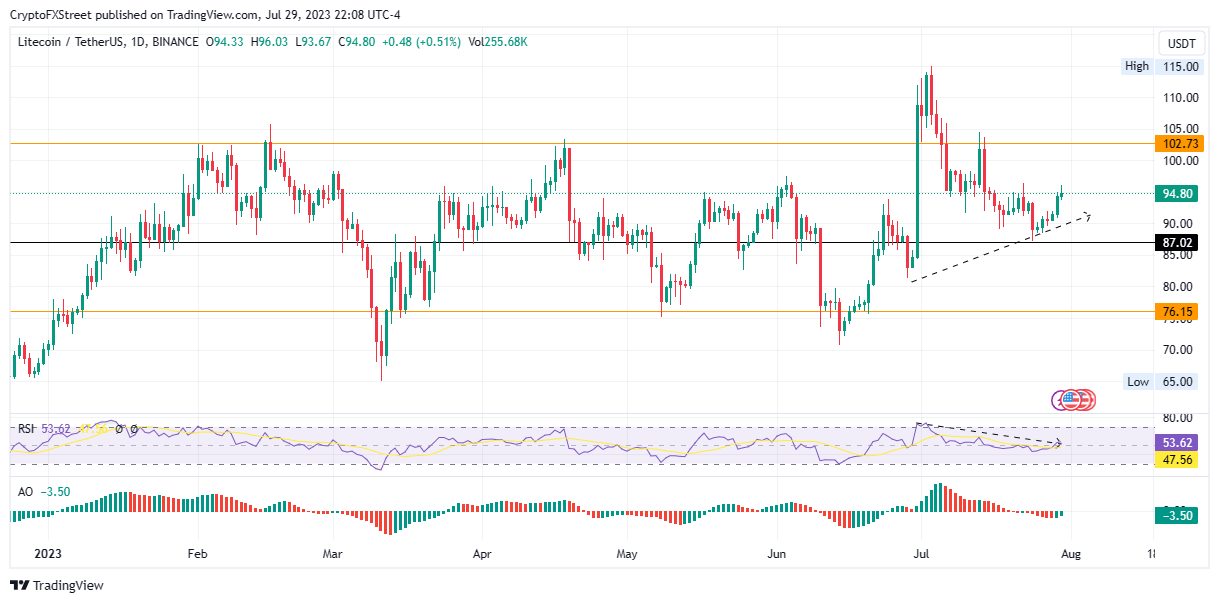The width and height of the screenshot is (1219, 603).
Task: Click the economic event flag icons
Action: pos(1074,400)
